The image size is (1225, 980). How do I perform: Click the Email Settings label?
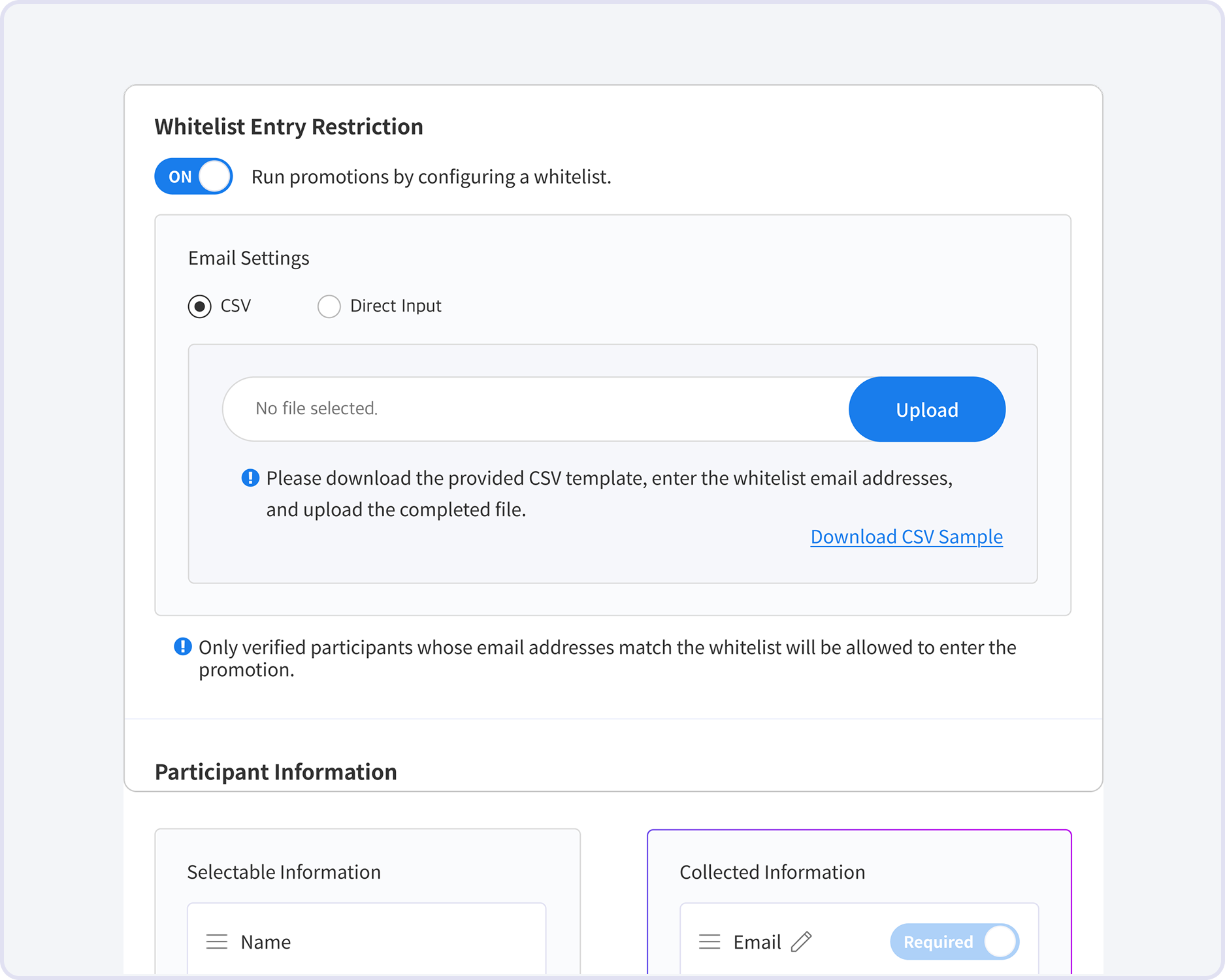[x=249, y=258]
